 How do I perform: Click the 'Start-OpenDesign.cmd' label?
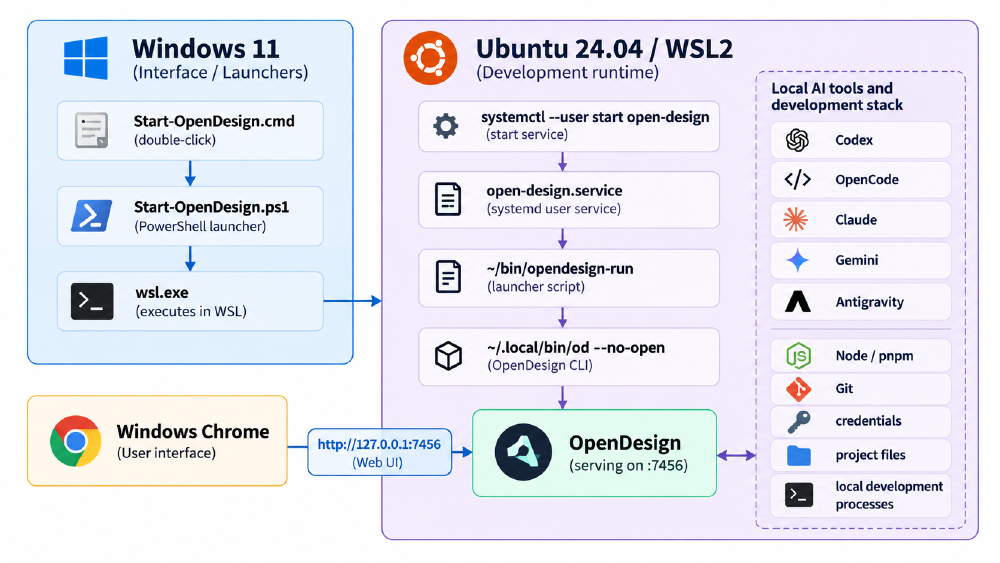click(214, 121)
